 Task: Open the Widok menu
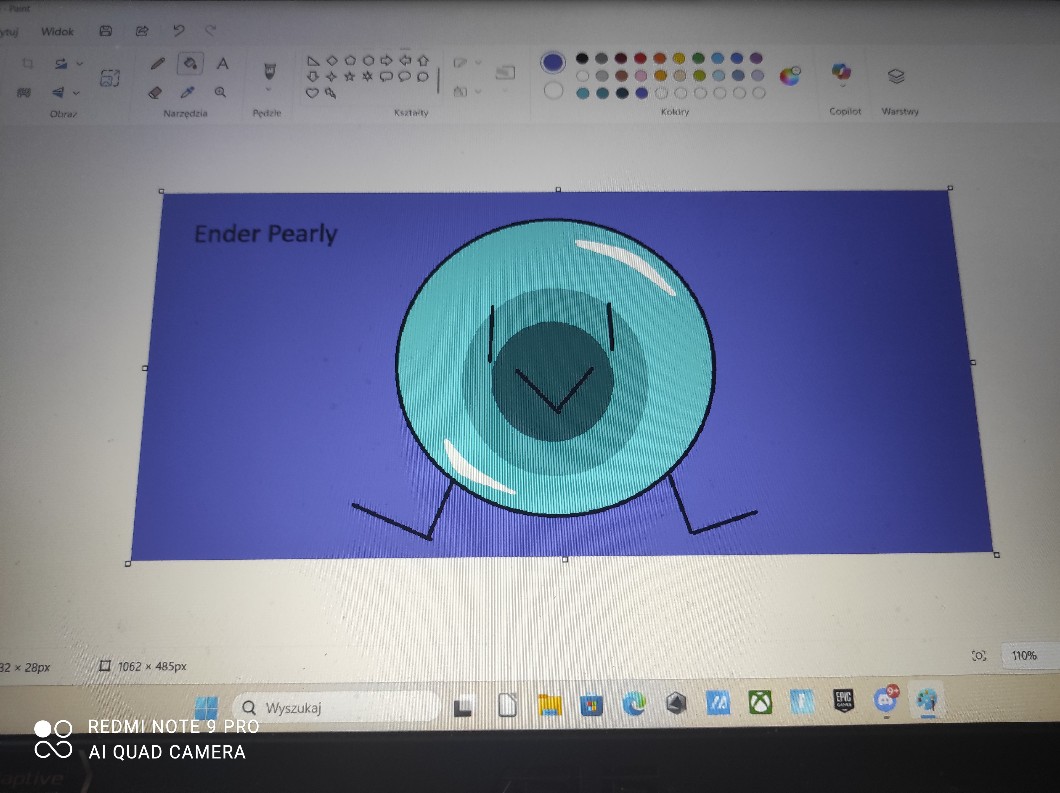57,31
